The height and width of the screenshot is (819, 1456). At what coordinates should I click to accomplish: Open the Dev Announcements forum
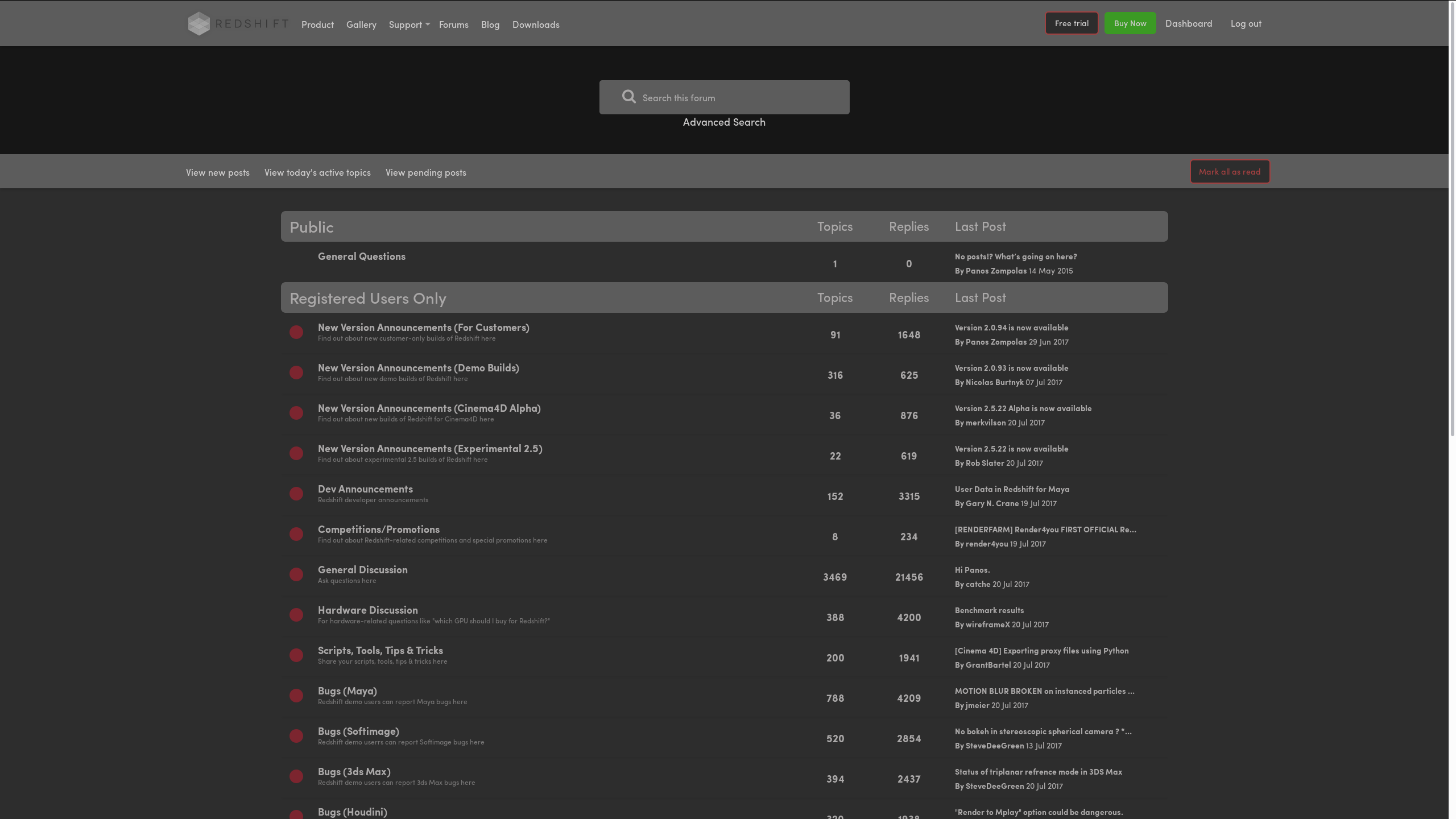pyautogui.click(x=365, y=489)
